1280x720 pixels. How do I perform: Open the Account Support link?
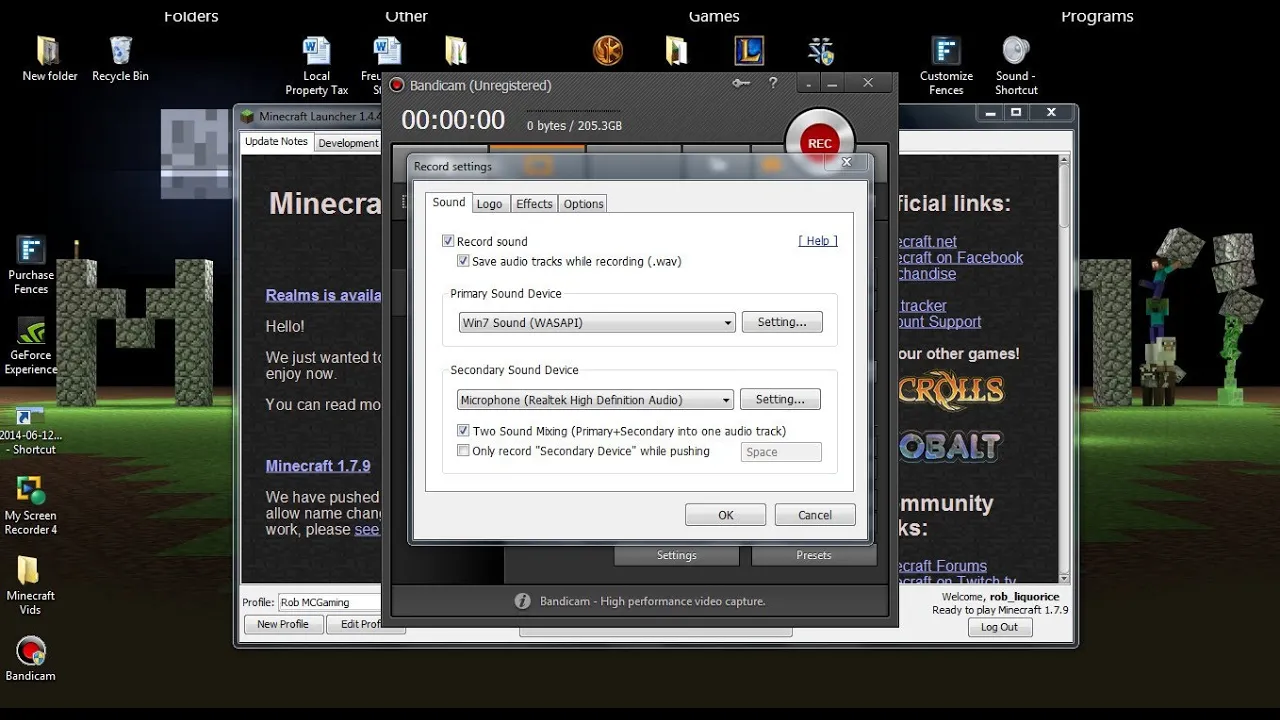pyautogui.click(x=940, y=322)
